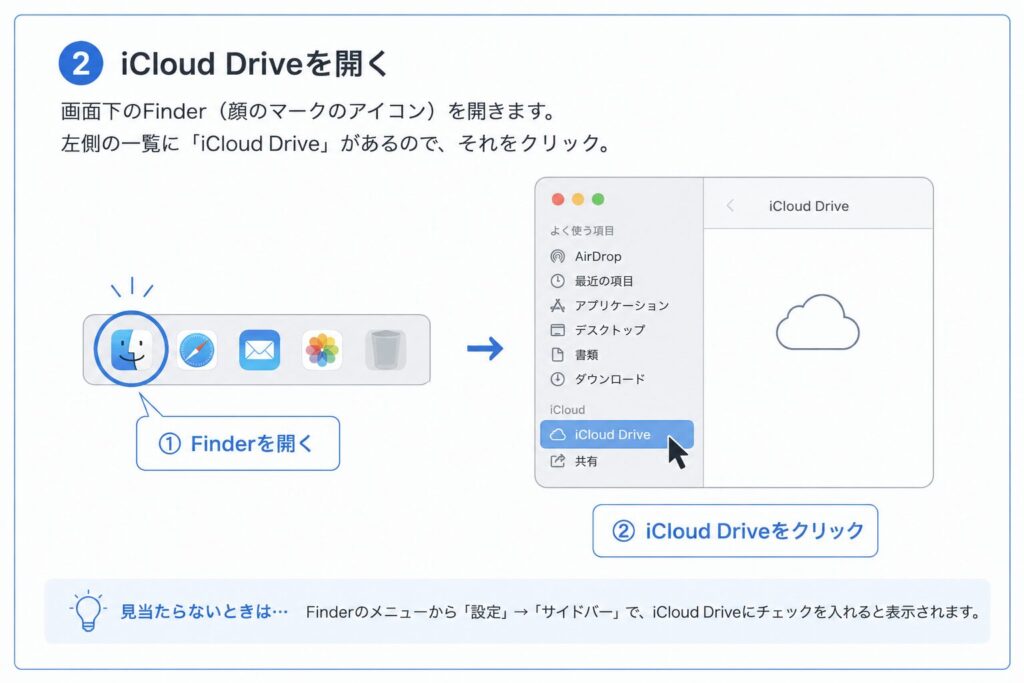
Task: Click the AirDrop sidebar icon
Action: pos(557,256)
